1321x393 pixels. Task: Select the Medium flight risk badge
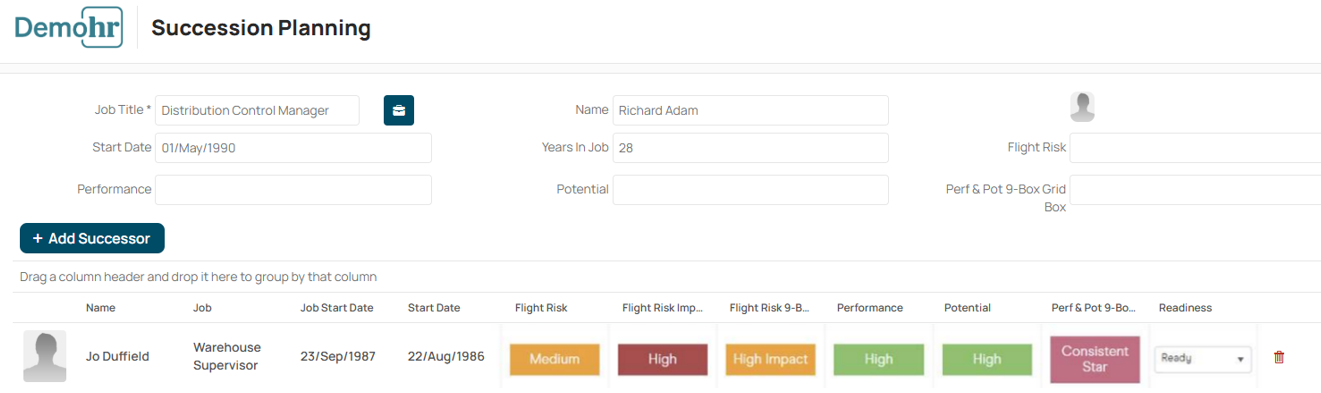pos(555,359)
